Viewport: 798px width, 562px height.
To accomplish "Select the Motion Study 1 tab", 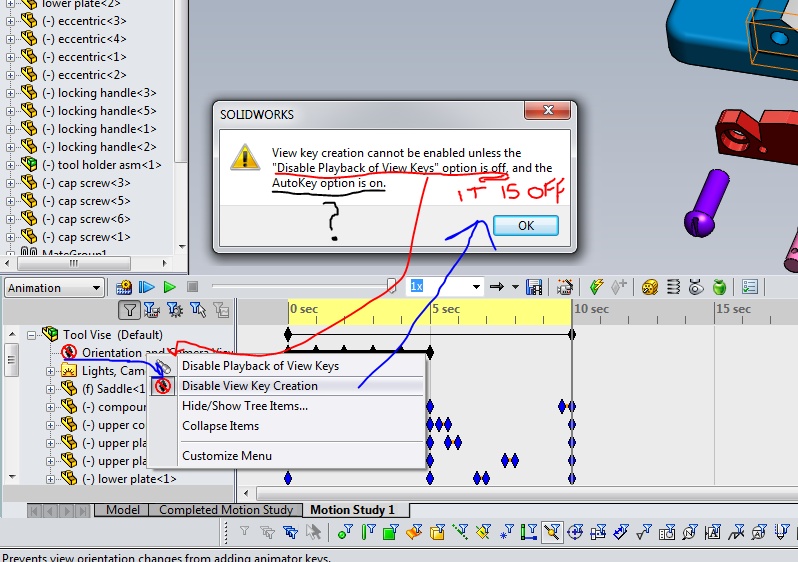I will point(352,510).
